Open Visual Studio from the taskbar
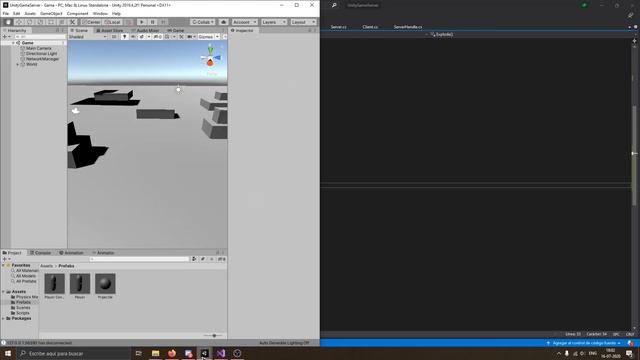The width and height of the screenshot is (640, 360). (x=221, y=353)
